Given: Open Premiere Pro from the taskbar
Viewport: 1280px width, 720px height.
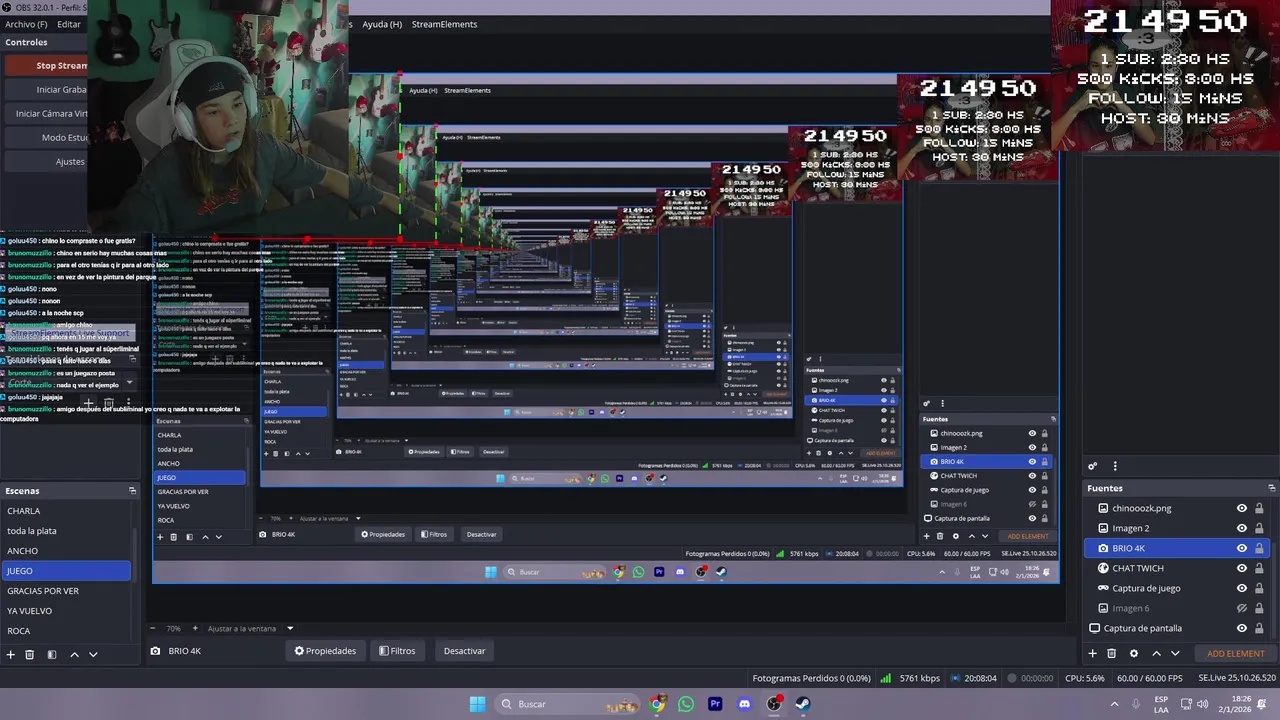Looking at the screenshot, I should (x=715, y=704).
